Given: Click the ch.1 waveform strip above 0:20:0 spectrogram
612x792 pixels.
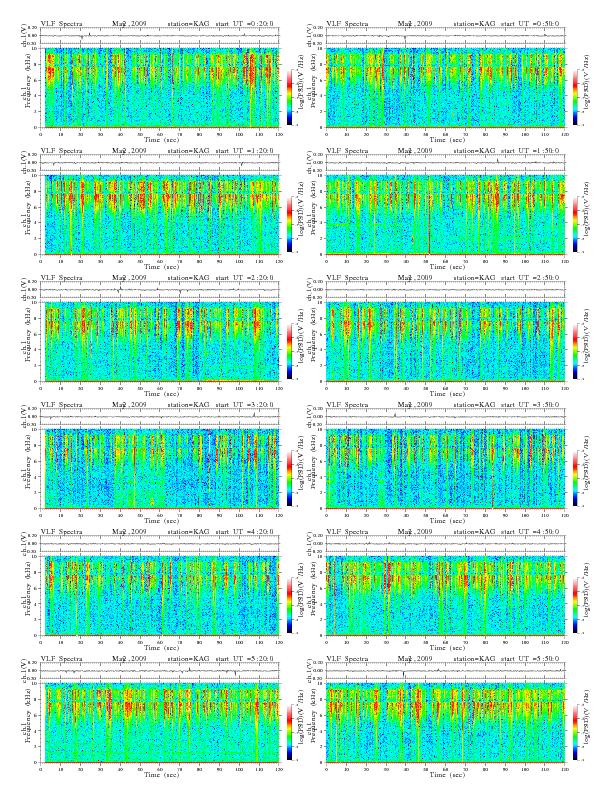Looking at the screenshot, I should pos(160,36).
